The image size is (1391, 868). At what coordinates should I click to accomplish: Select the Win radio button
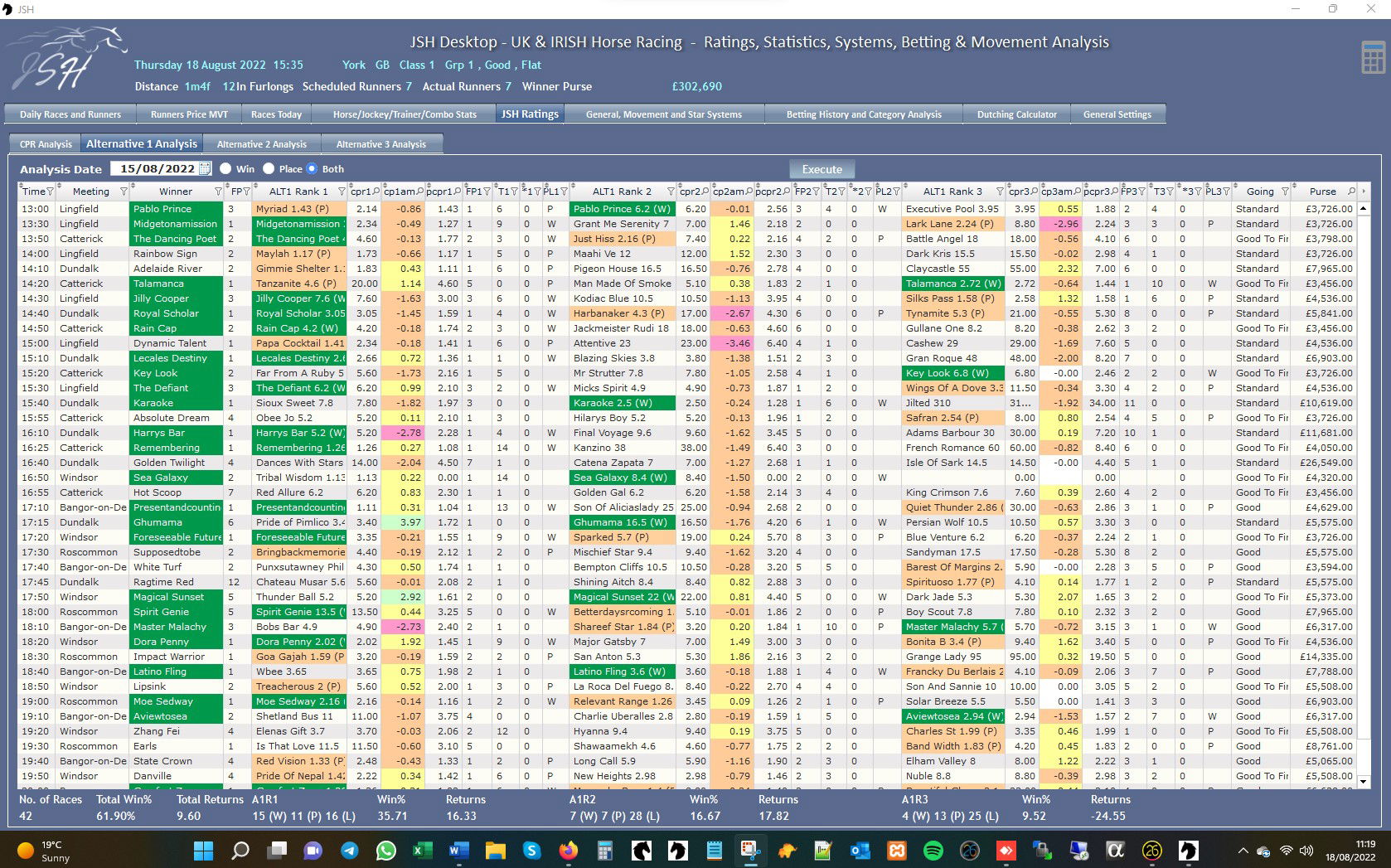(x=225, y=168)
